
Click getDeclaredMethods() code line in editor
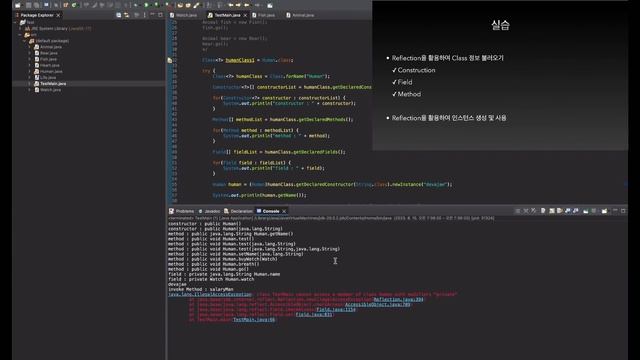[x=282, y=120]
